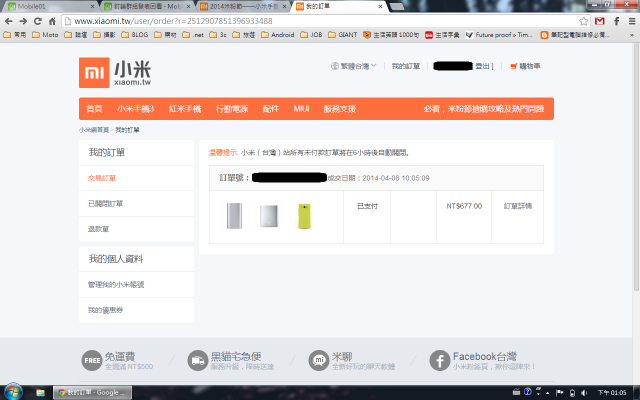Screen dimensions: 640x400
Task: Expand the bookmarks overflow chevron
Action: click(631, 35)
